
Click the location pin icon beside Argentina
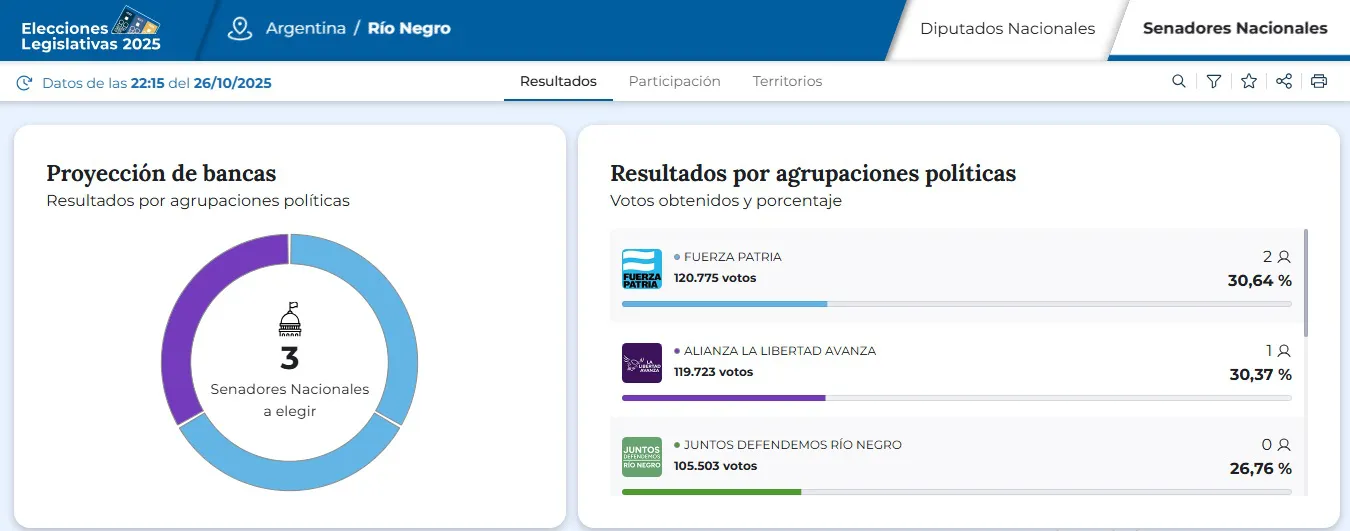(240, 28)
